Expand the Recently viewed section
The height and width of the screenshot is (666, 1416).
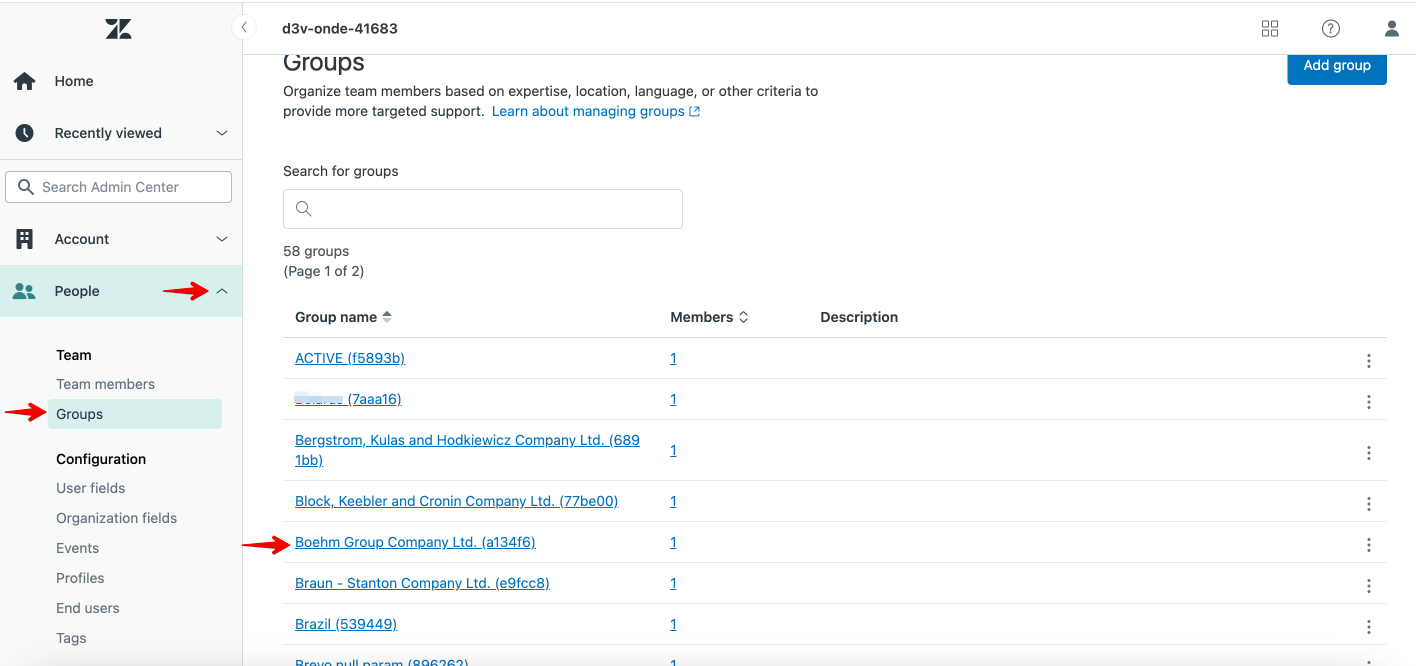(x=222, y=133)
